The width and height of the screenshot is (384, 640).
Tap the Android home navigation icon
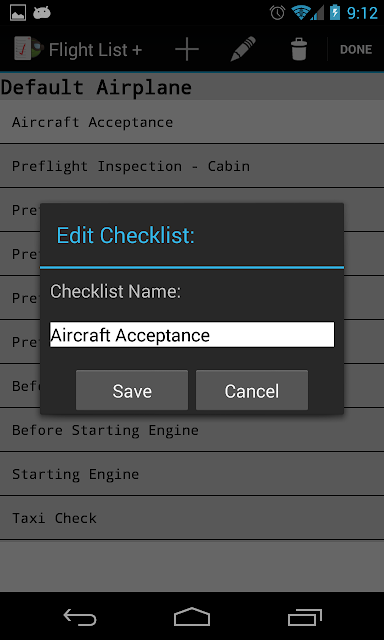coord(192,616)
